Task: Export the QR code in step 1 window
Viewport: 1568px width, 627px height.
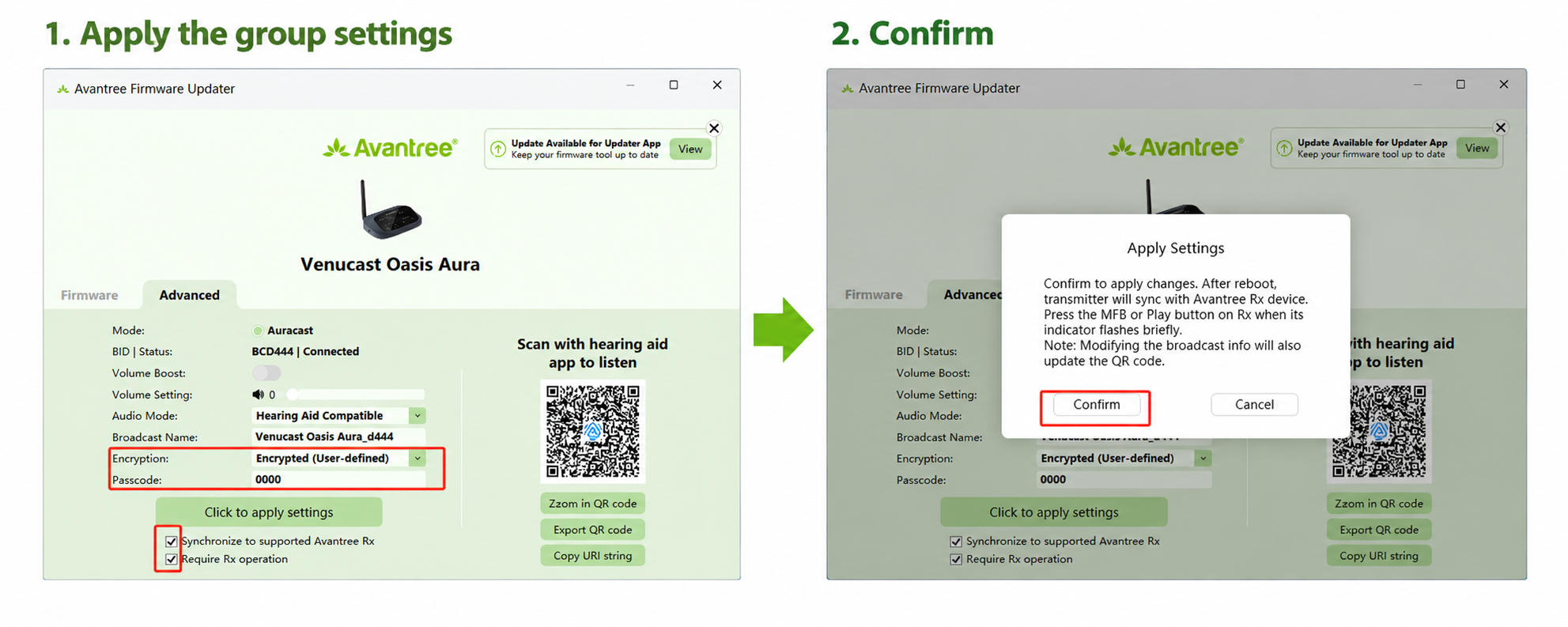Action: click(x=593, y=530)
